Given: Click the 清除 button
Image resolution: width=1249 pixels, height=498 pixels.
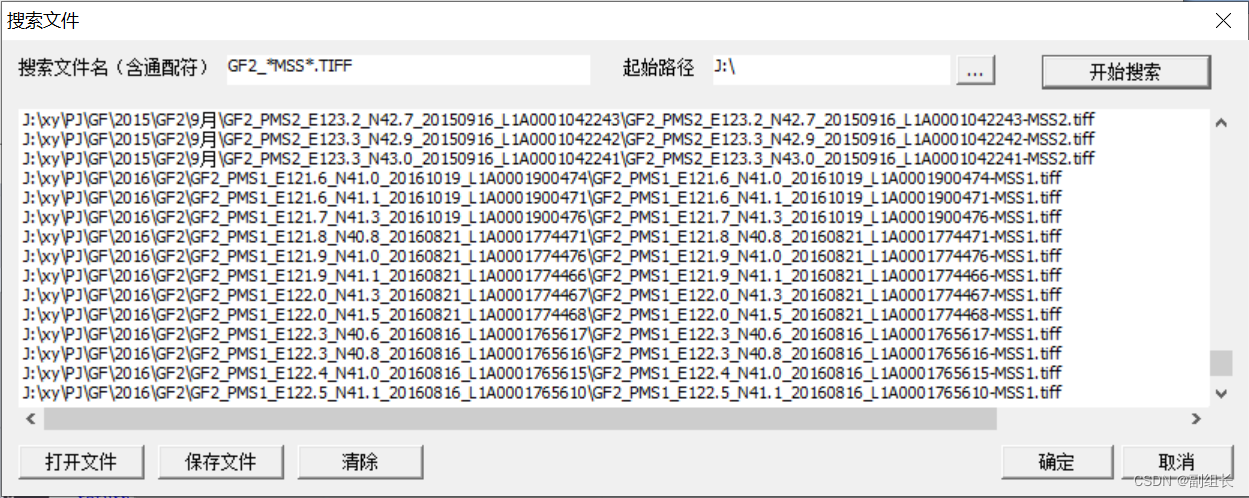Looking at the screenshot, I should (x=360, y=461).
